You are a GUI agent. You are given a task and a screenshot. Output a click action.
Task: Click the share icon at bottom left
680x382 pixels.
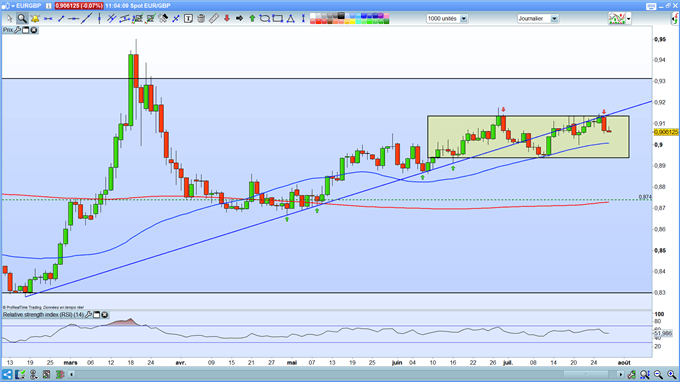coord(7,374)
